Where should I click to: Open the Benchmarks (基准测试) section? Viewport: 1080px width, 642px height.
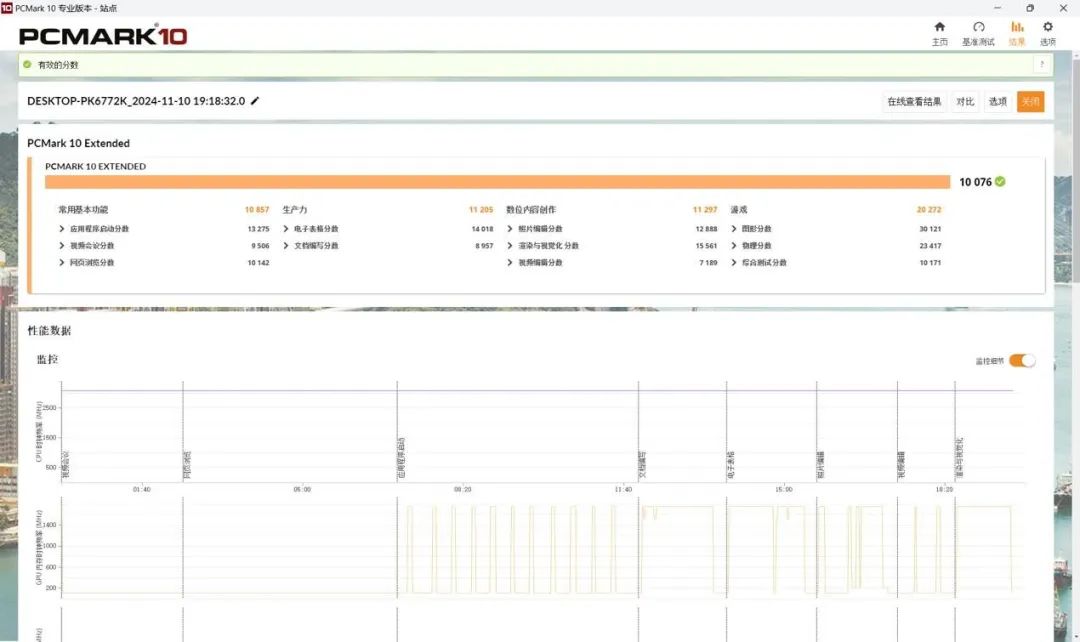coord(978,33)
